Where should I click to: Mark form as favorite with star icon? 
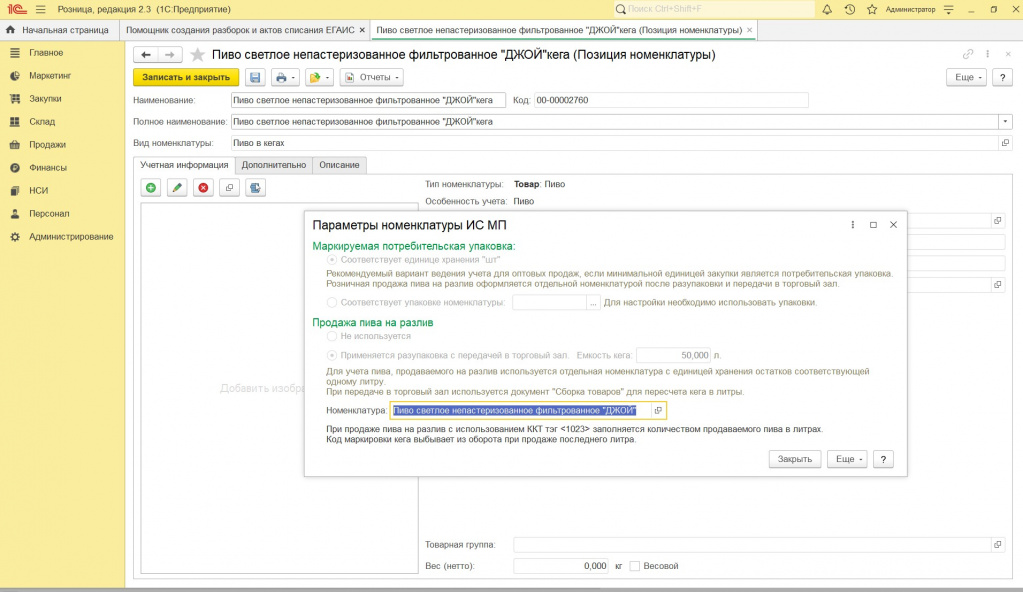click(x=198, y=55)
